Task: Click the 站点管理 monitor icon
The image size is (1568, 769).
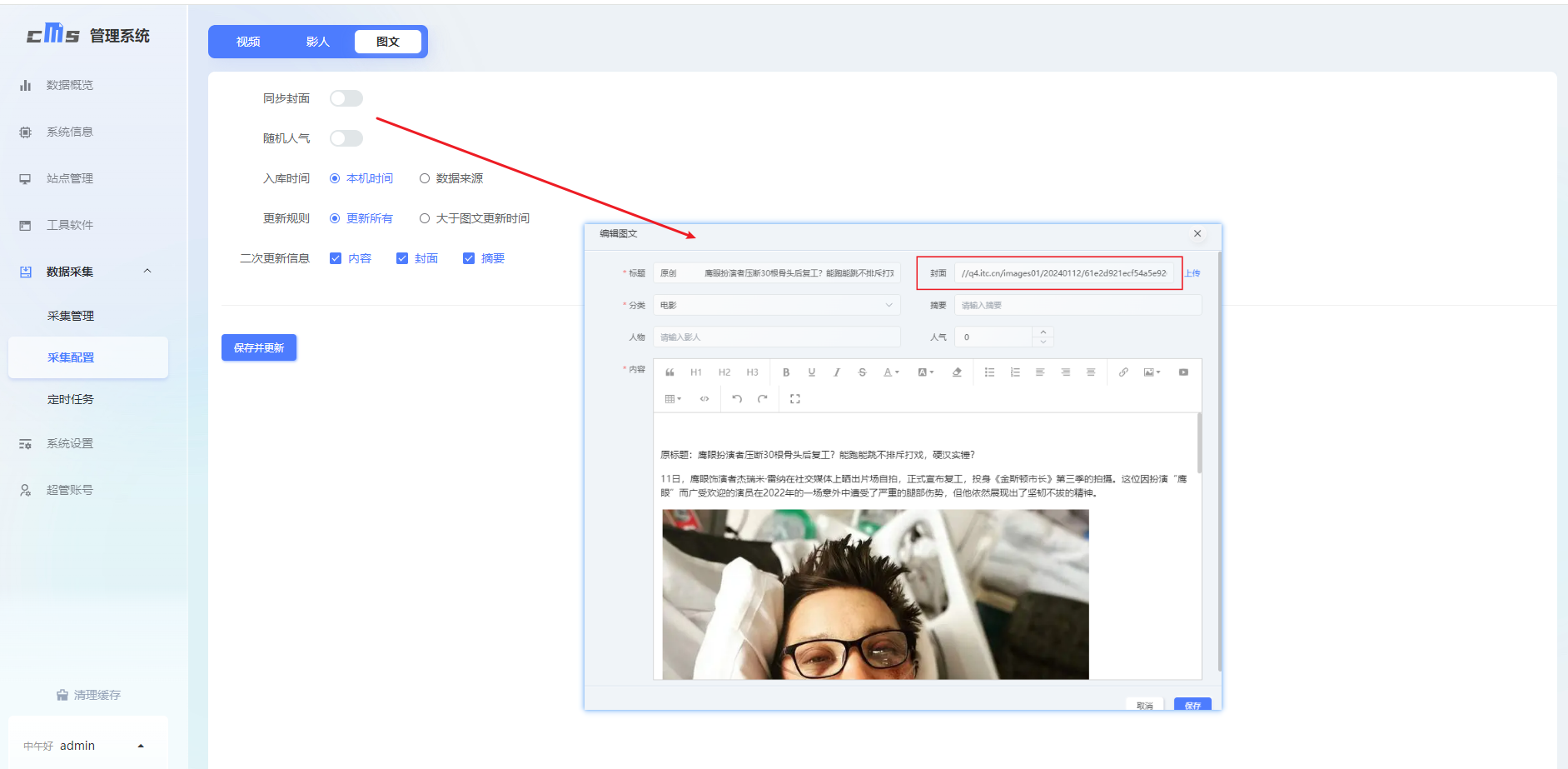Action: pos(25,178)
